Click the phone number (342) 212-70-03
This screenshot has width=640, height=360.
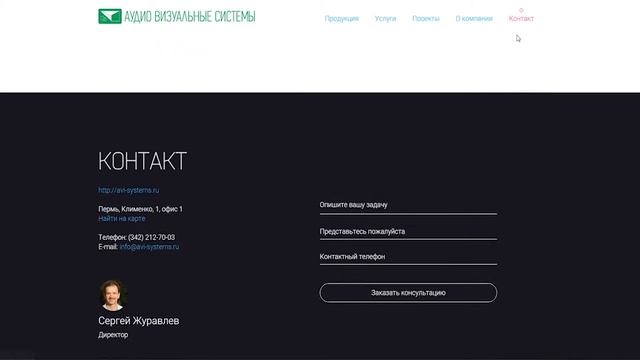coord(151,237)
